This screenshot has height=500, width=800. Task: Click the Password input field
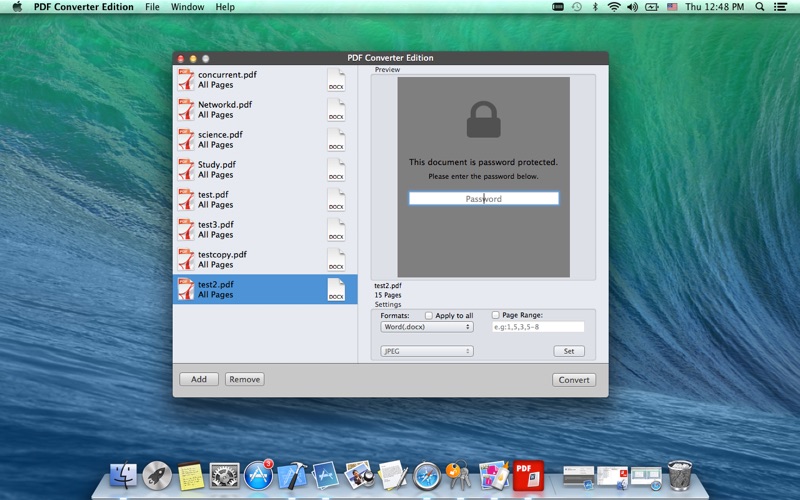pos(484,198)
